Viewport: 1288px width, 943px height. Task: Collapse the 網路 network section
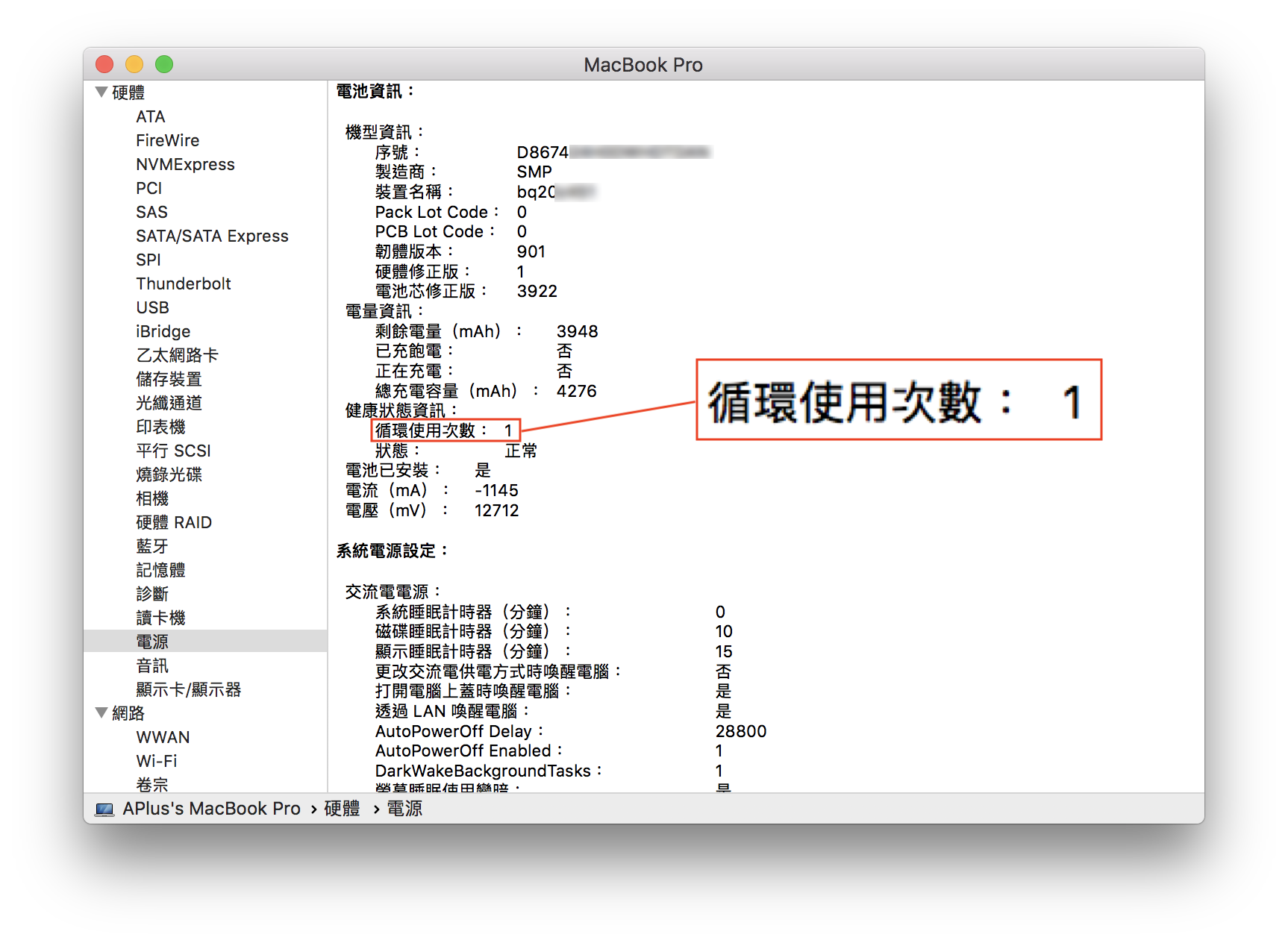point(102,713)
